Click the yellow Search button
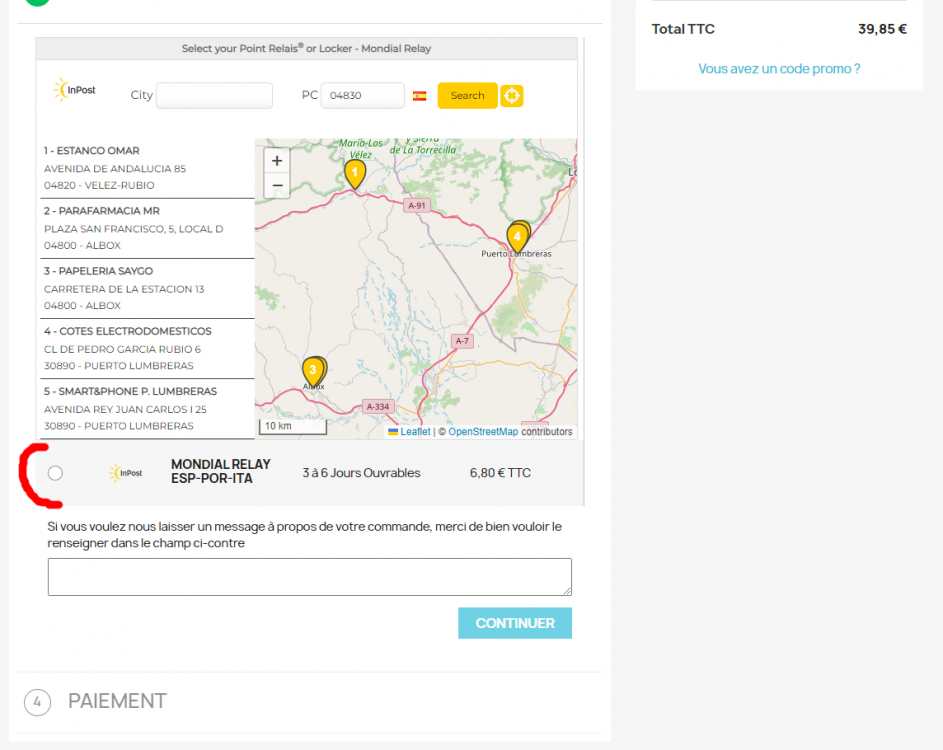The width and height of the screenshot is (943, 750). click(467, 96)
